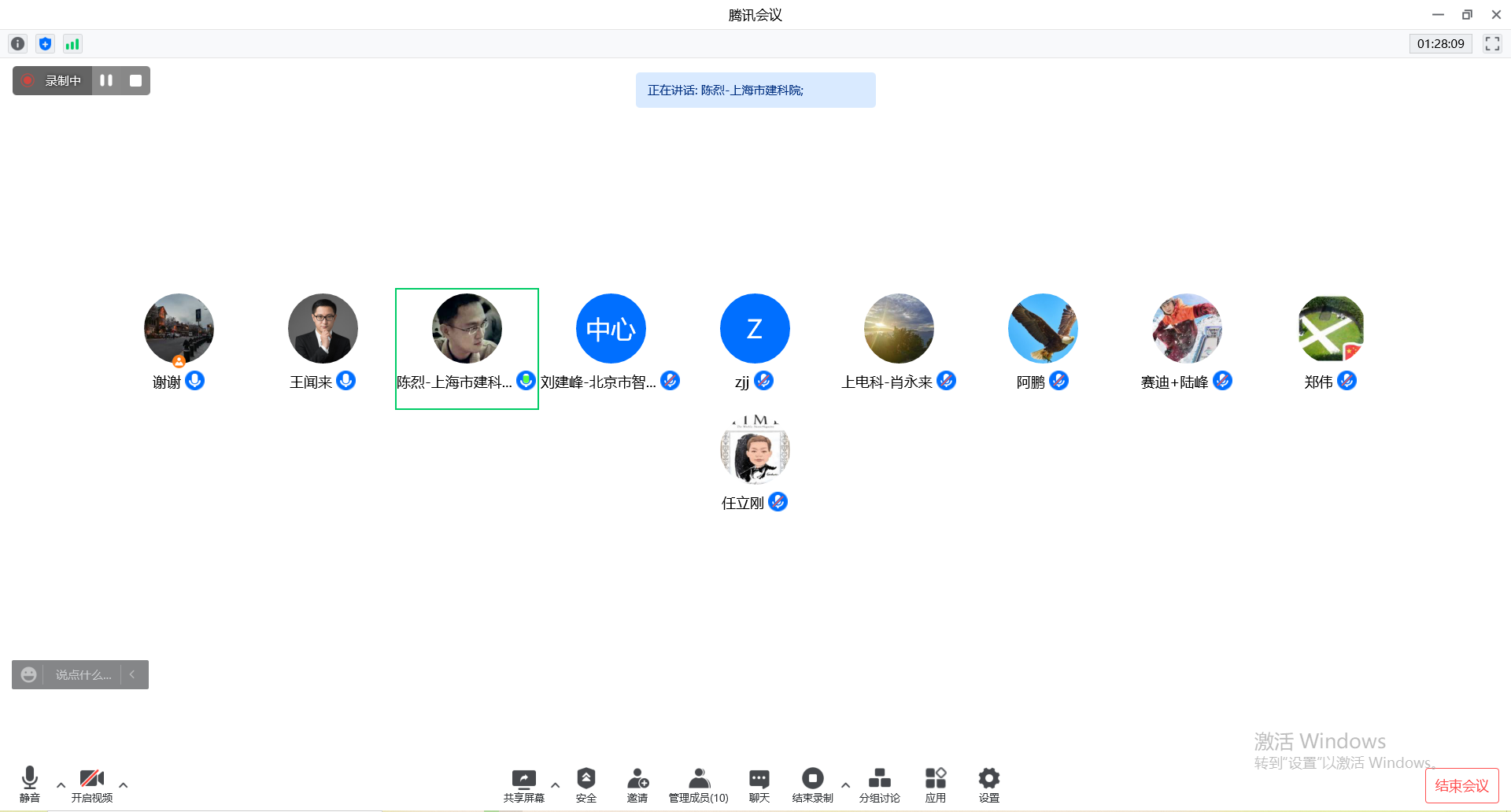Open the Apps (应用) icon
Viewport: 1511px width, 812px height.
point(935,784)
